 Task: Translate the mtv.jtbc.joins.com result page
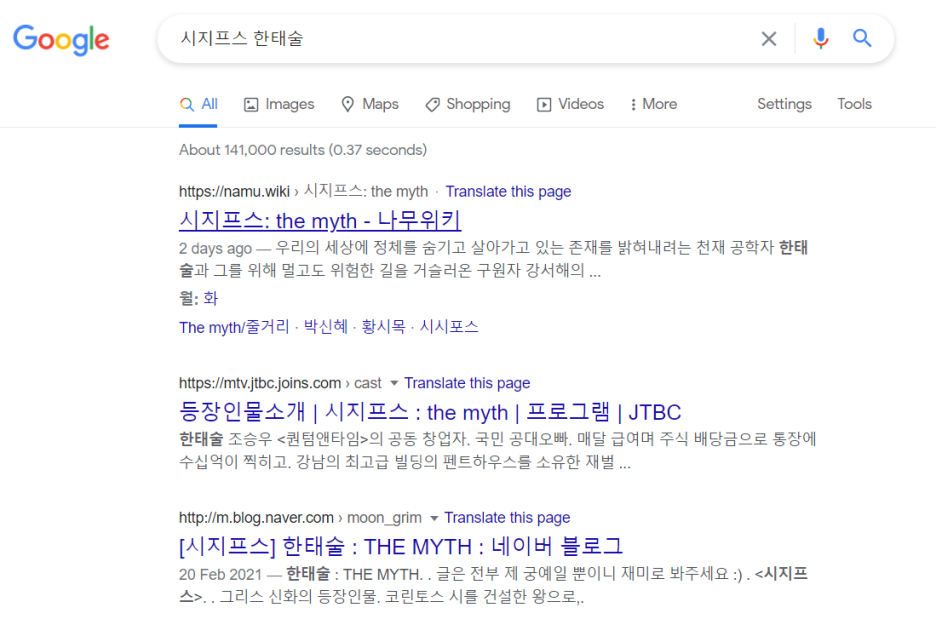pyautogui.click(x=467, y=383)
